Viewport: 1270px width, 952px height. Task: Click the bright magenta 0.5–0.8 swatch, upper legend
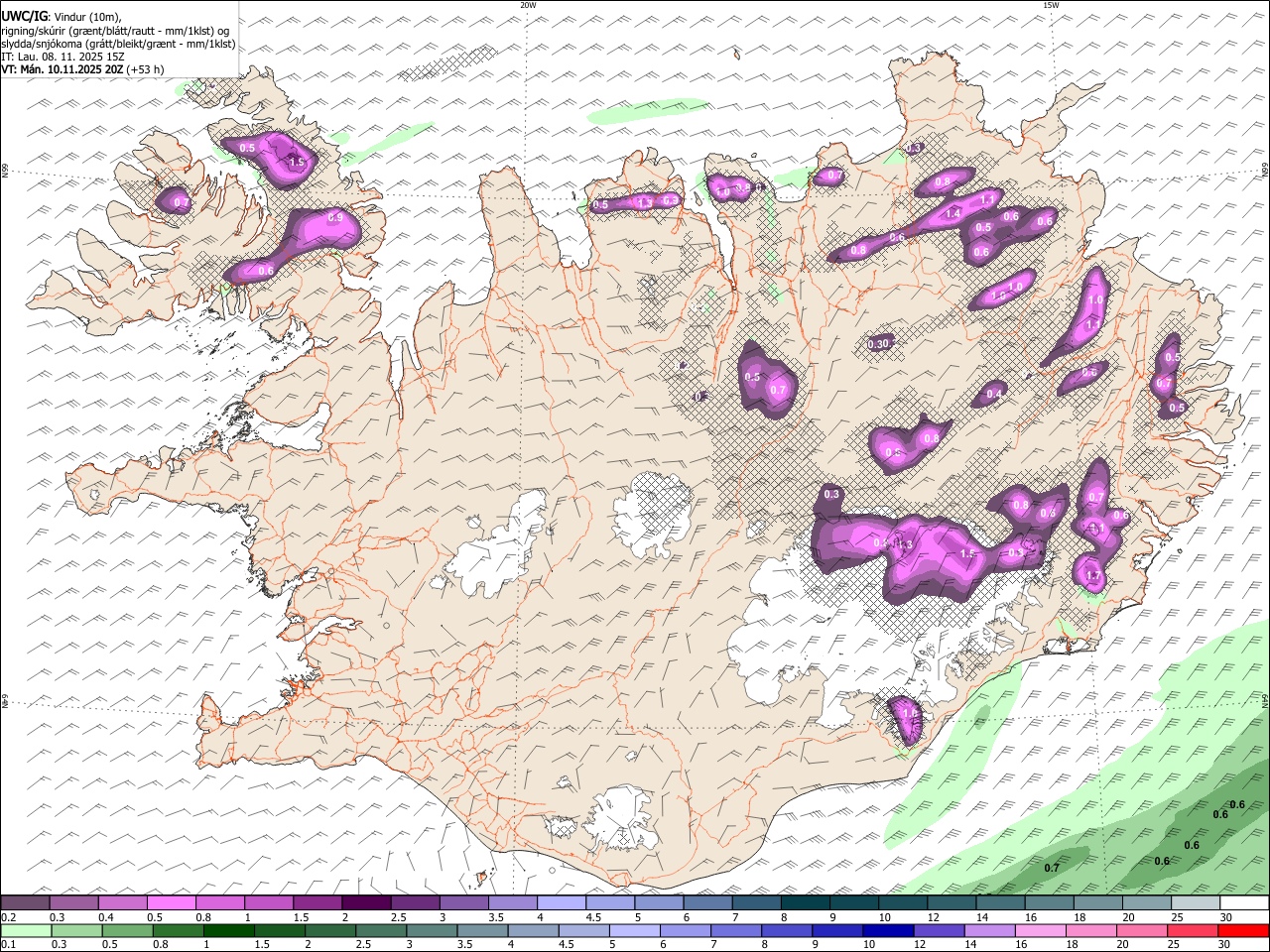click(171, 902)
